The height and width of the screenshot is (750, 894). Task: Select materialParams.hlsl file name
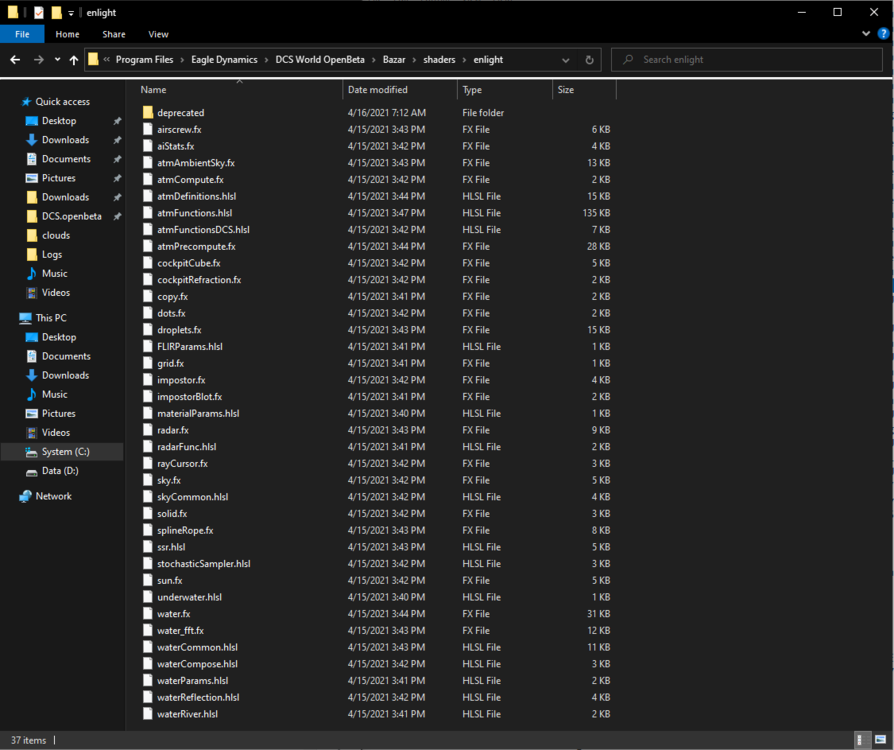(x=198, y=413)
